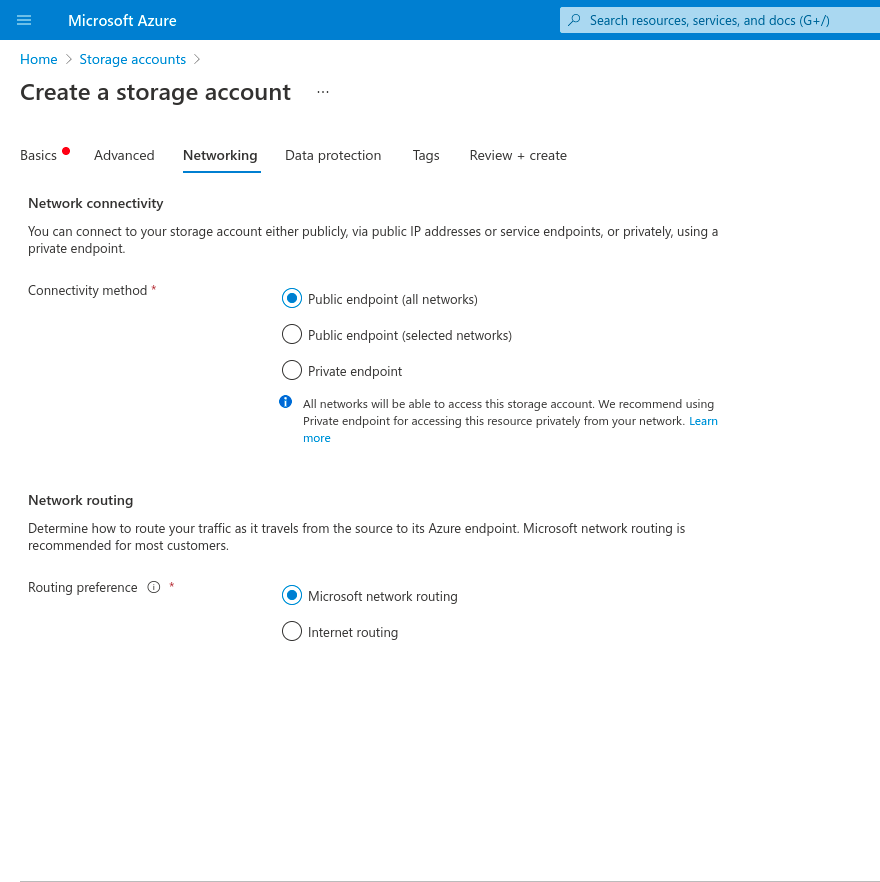This screenshot has width=880, height=882.
Task: Click the search magnifier icon
Action: (574, 20)
